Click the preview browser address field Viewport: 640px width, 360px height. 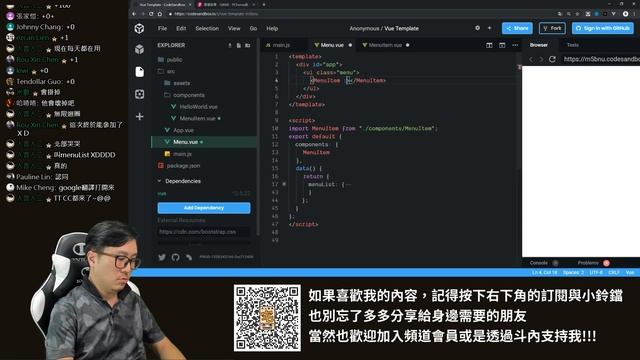coord(602,59)
